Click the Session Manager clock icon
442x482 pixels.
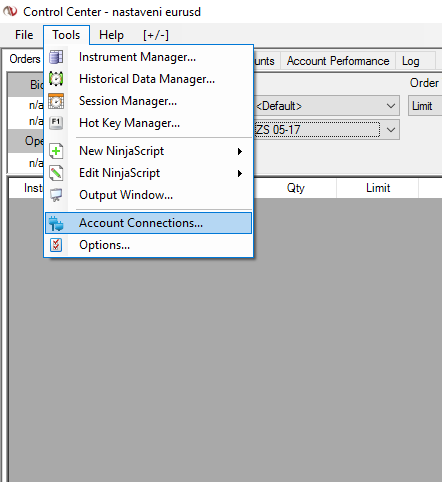click(56, 101)
